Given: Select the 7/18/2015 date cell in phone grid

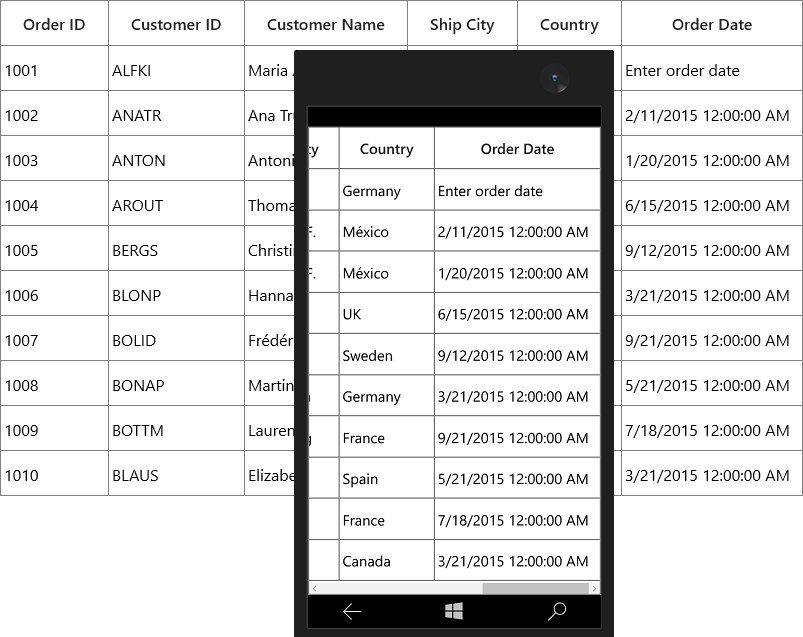Looking at the screenshot, I should click(517, 519).
